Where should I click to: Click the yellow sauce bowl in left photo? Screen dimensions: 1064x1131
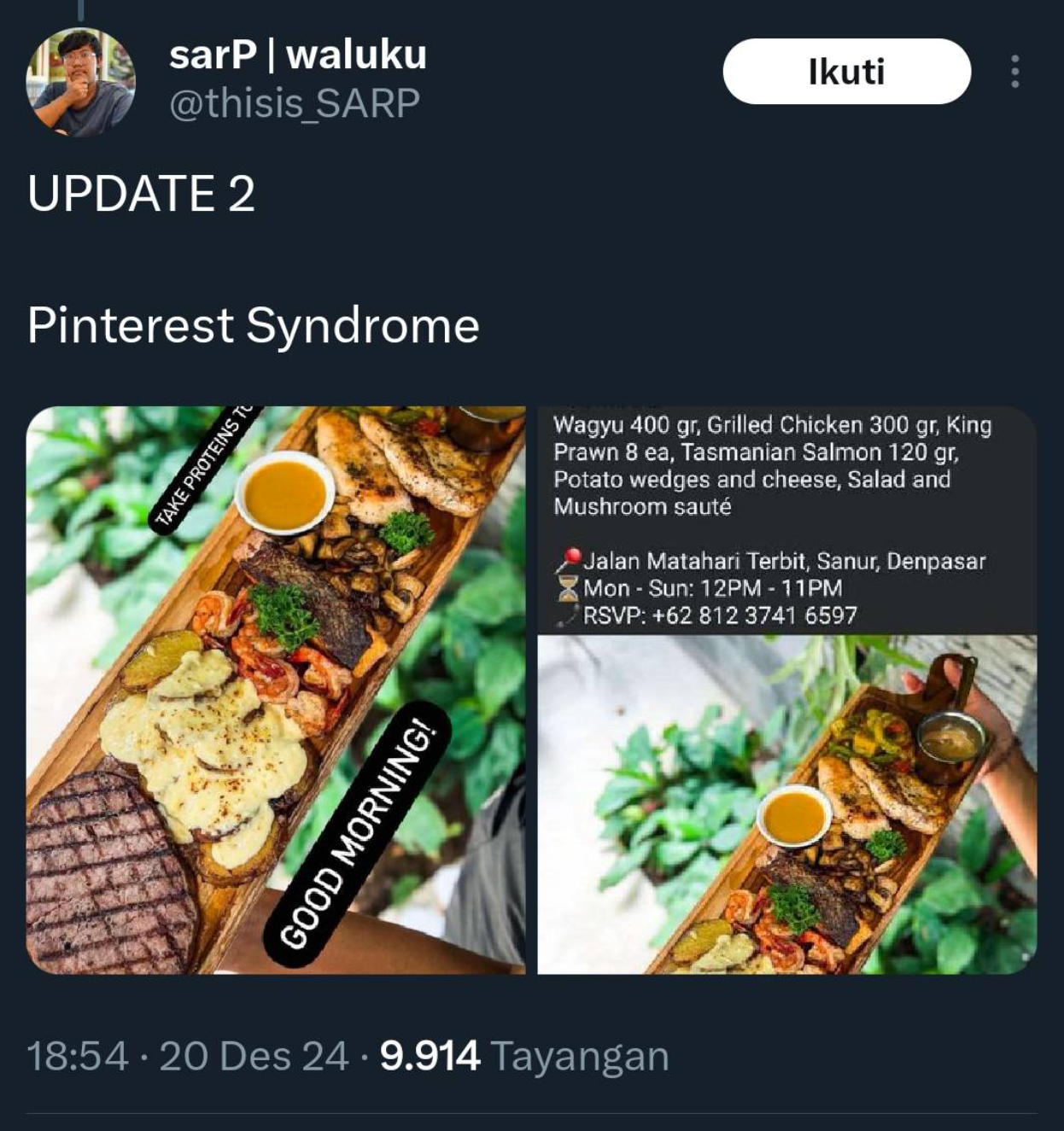(x=284, y=493)
